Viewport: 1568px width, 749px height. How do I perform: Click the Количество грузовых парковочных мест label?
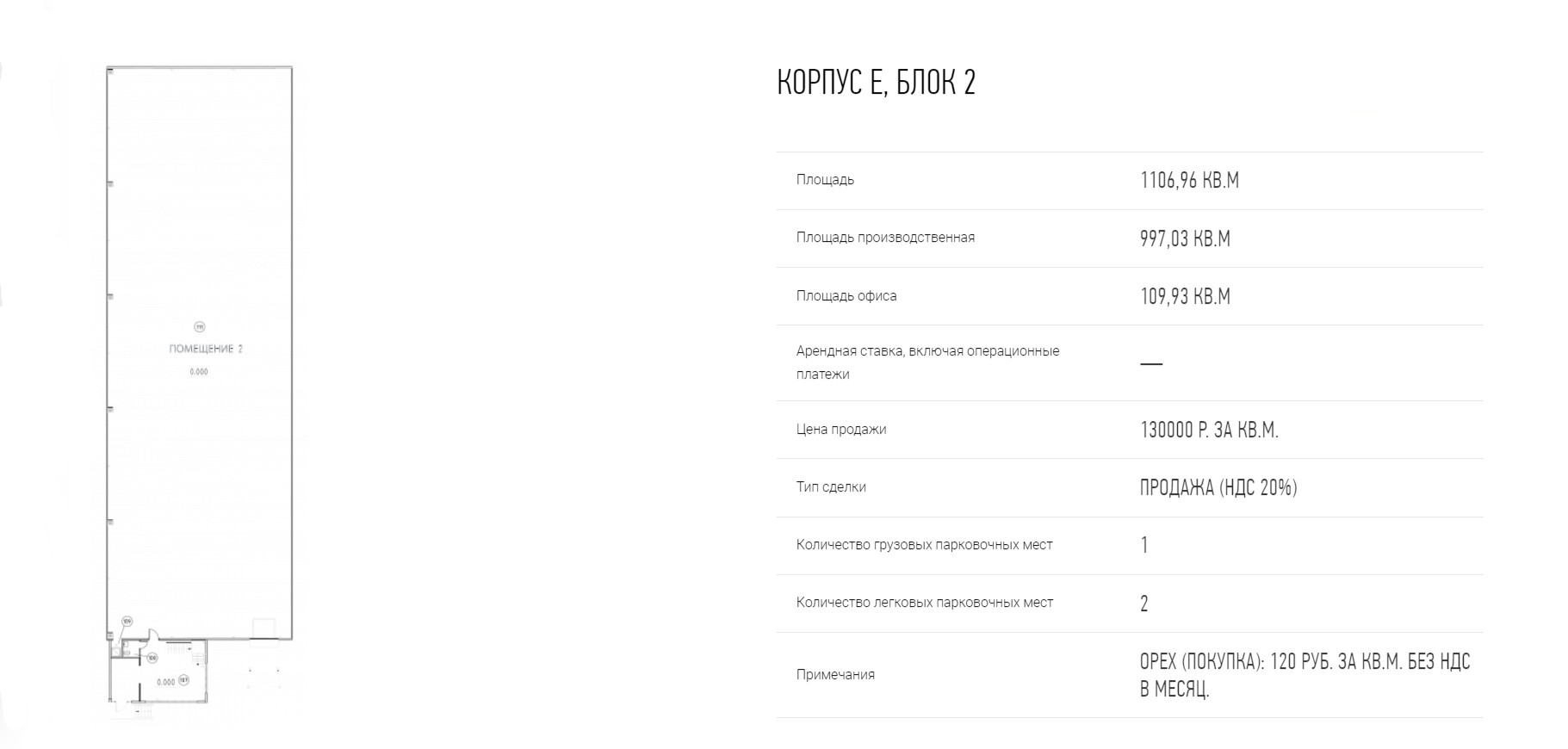coord(924,545)
